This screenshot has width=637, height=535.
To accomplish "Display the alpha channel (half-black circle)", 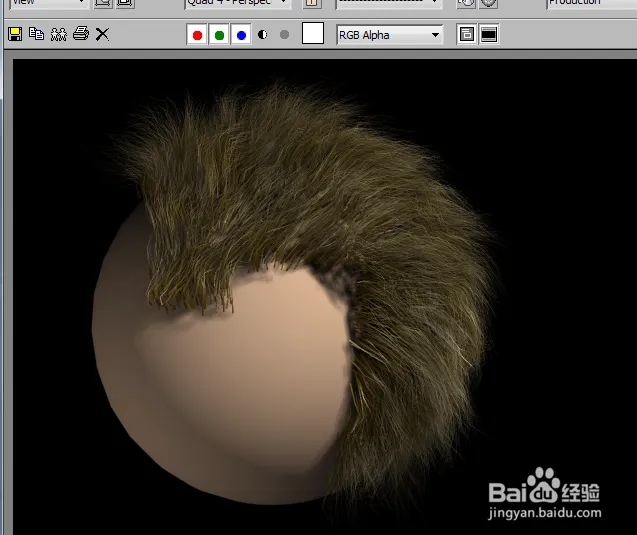I will 263,35.
